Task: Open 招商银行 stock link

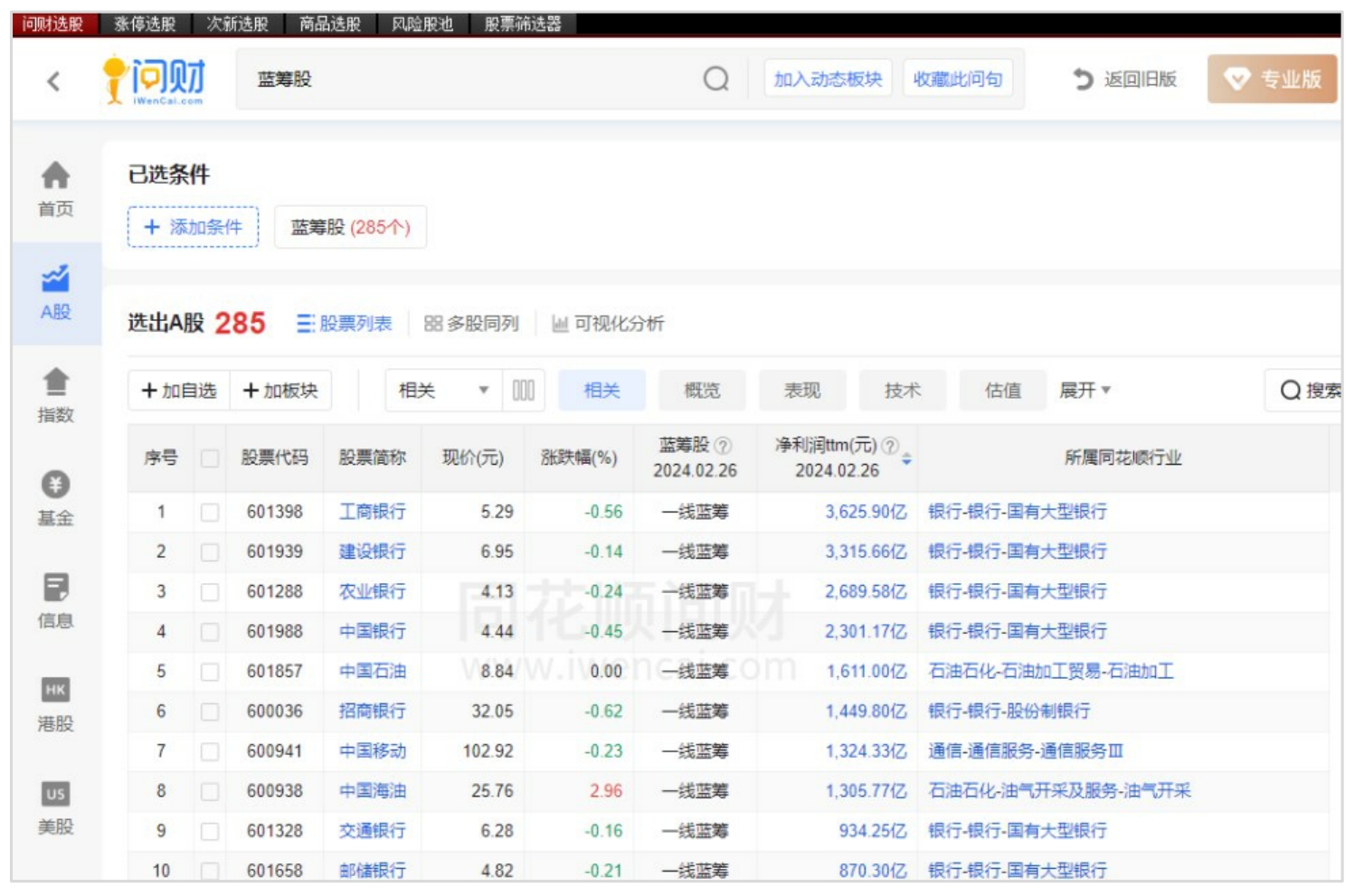Action: tap(372, 712)
